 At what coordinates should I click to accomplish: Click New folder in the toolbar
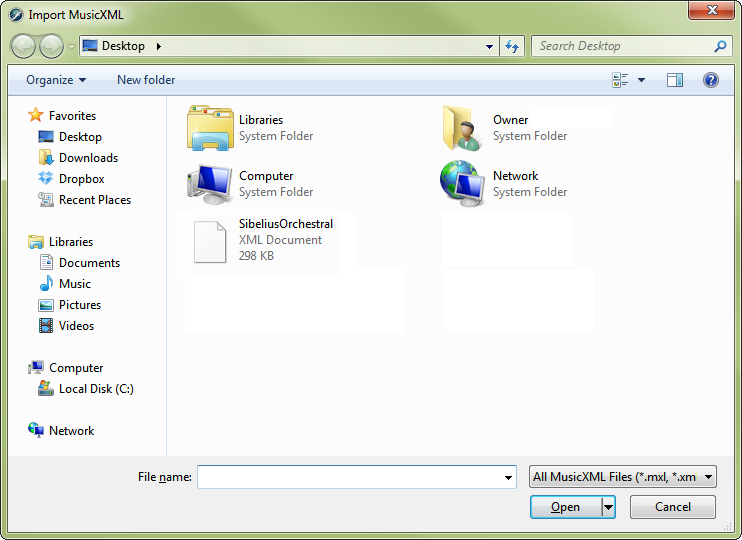(146, 80)
